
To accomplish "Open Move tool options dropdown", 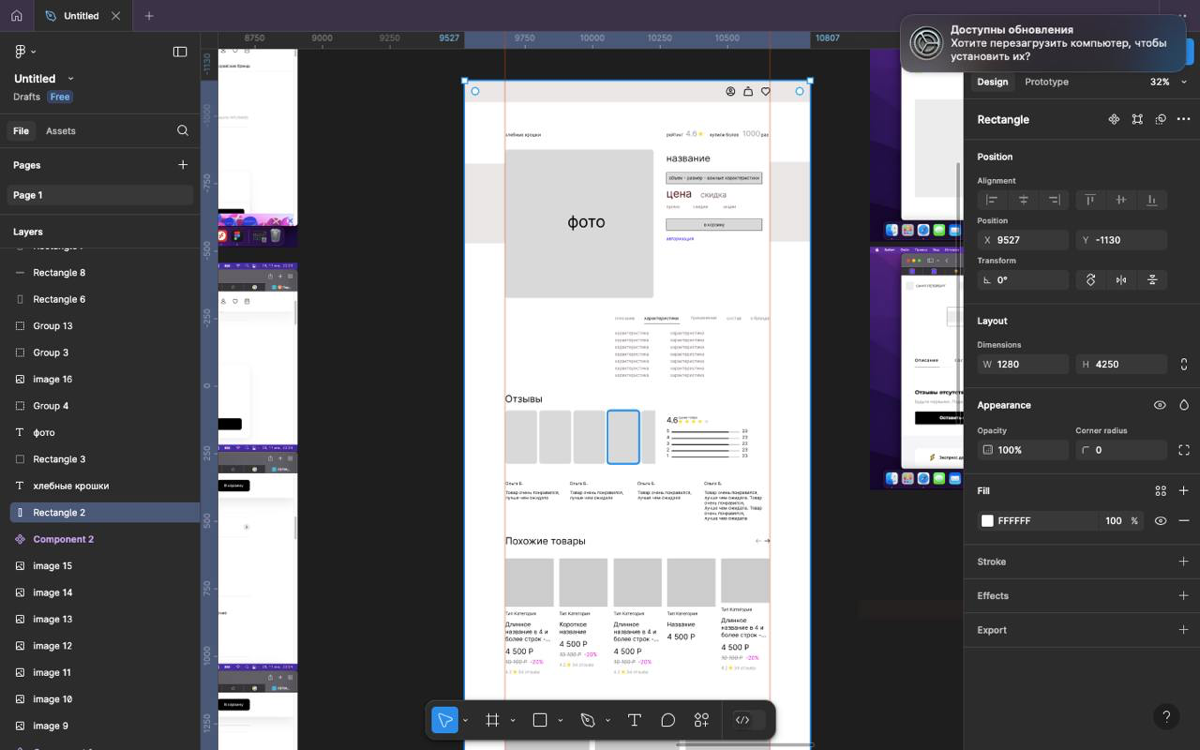I will point(465,721).
